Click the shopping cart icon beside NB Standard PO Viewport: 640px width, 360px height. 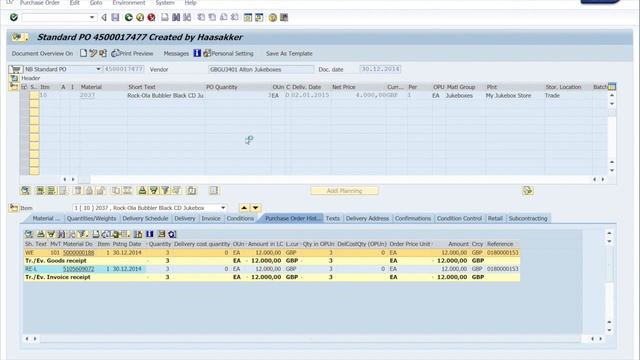click(16, 69)
